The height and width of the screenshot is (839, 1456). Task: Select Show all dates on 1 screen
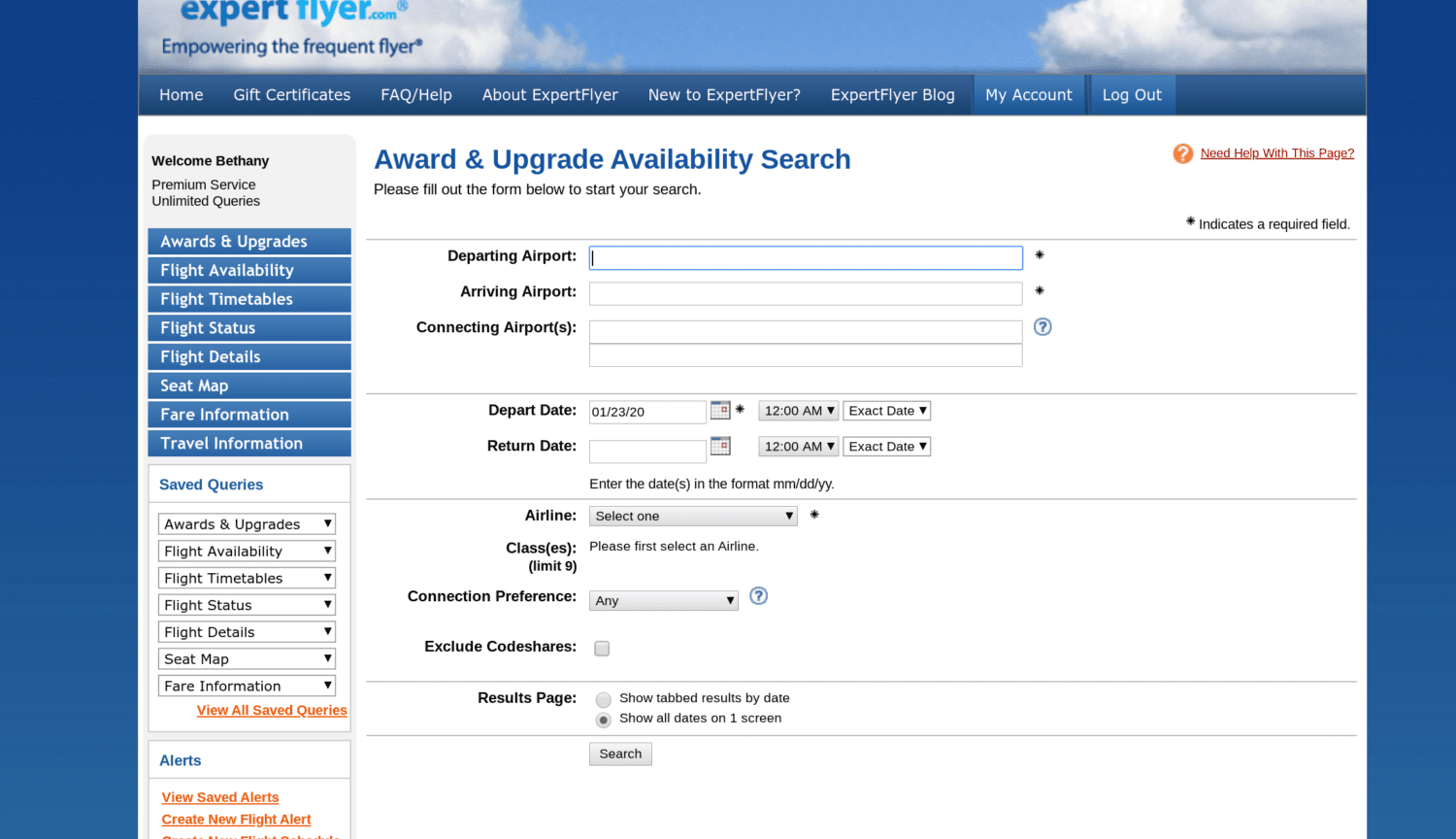pyautogui.click(x=604, y=720)
